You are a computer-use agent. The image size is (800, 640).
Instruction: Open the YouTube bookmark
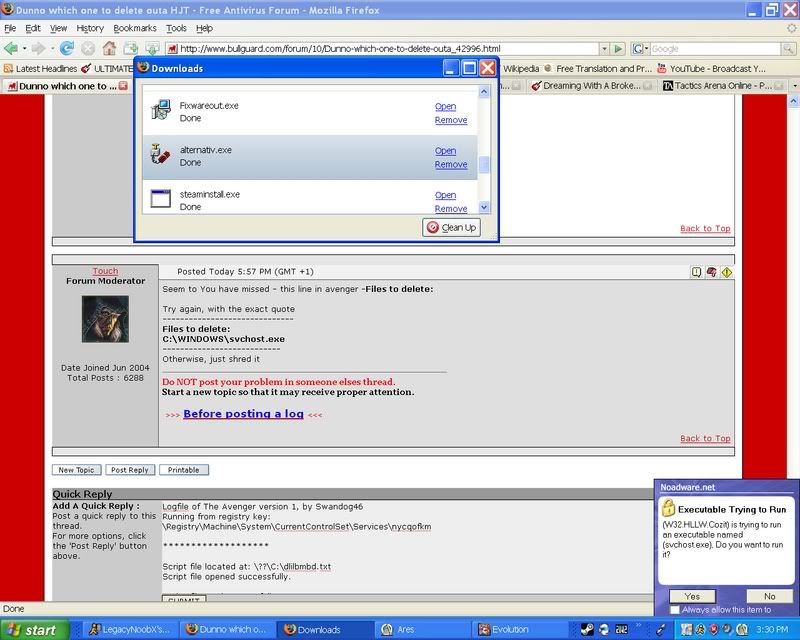[x=712, y=68]
